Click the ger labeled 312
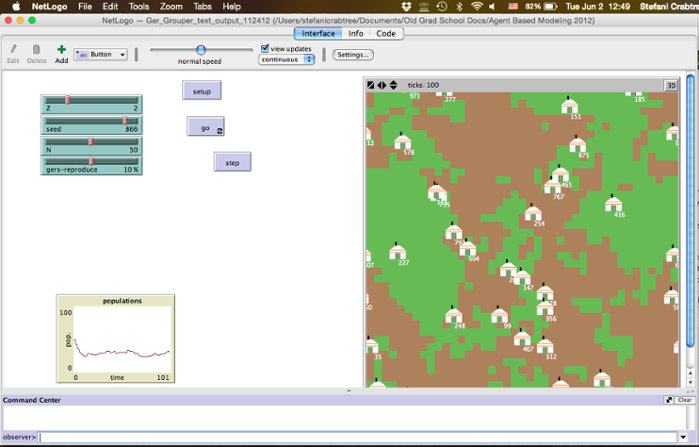The image size is (699, 447). pos(545,345)
